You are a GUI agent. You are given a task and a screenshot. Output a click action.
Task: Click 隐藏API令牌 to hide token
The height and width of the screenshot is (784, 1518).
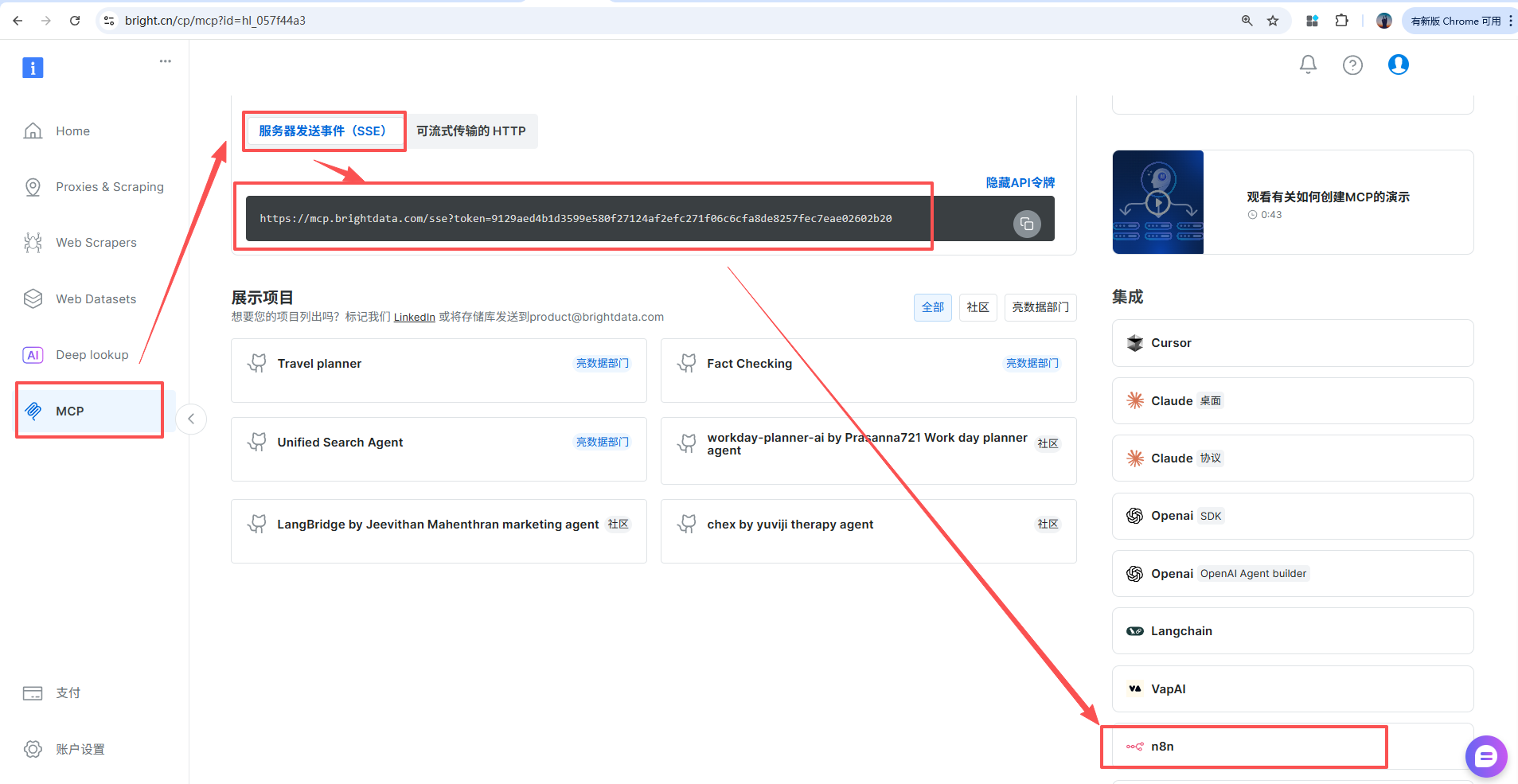point(1020,182)
